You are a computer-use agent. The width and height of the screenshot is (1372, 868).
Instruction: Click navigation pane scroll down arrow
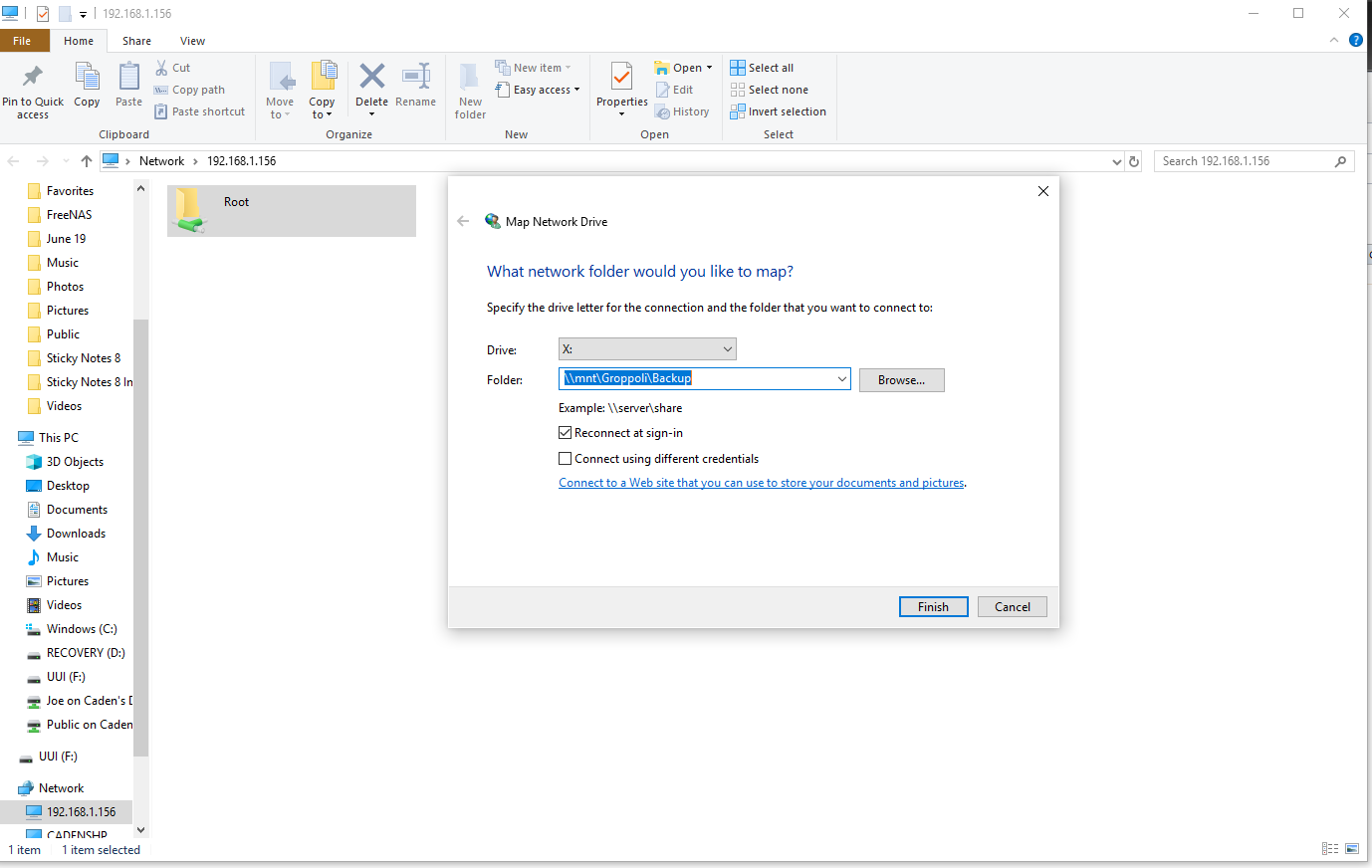(x=140, y=830)
